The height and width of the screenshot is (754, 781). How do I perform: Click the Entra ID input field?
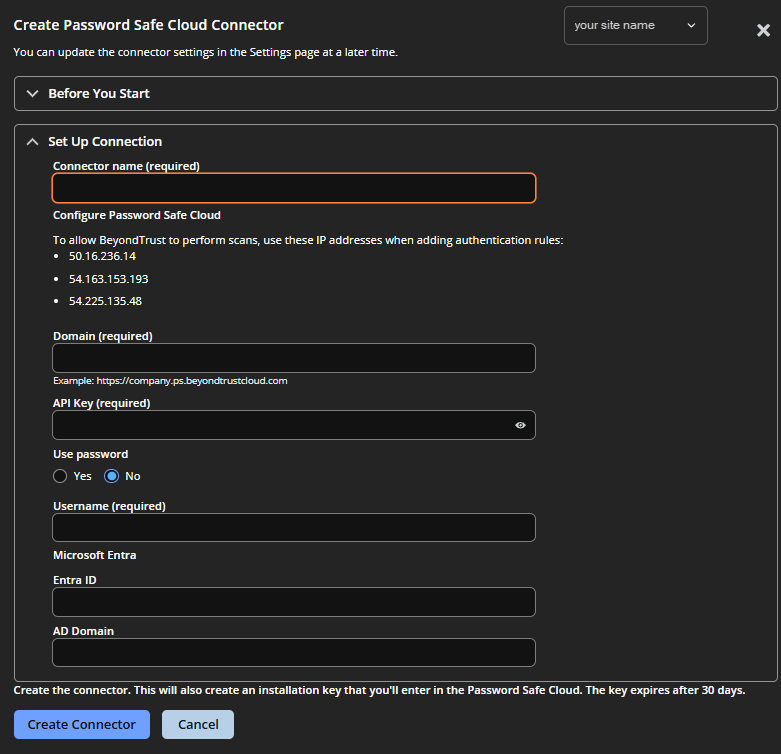point(294,602)
